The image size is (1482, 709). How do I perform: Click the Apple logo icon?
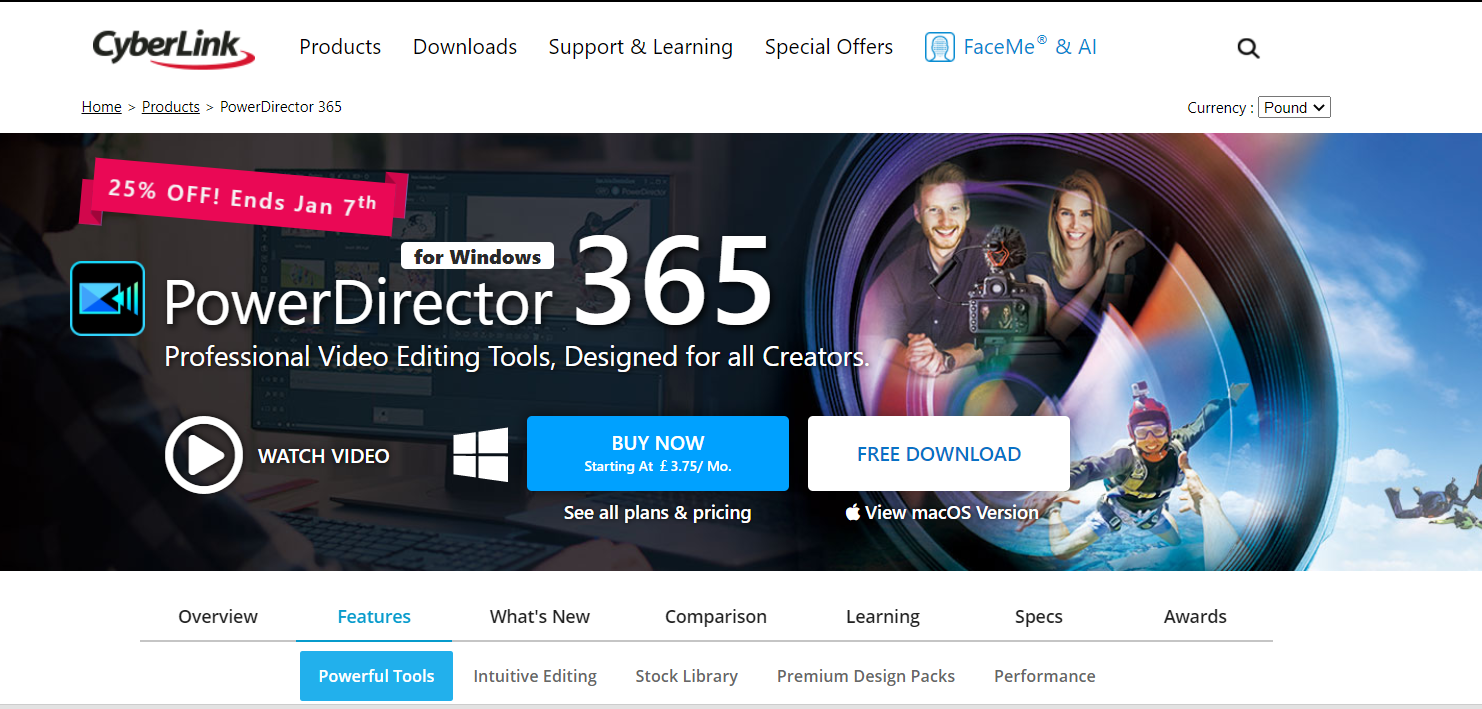pyautogui.click(x=853, y=513)
